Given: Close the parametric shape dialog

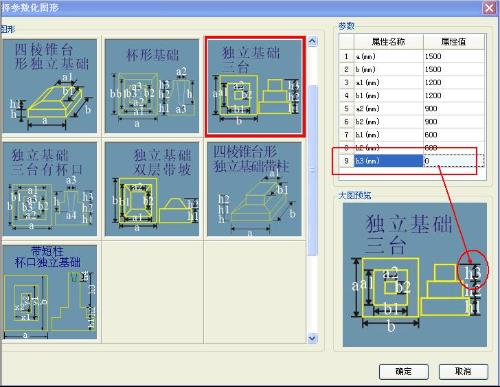Looking at the screenshot, I should (489, 8).
